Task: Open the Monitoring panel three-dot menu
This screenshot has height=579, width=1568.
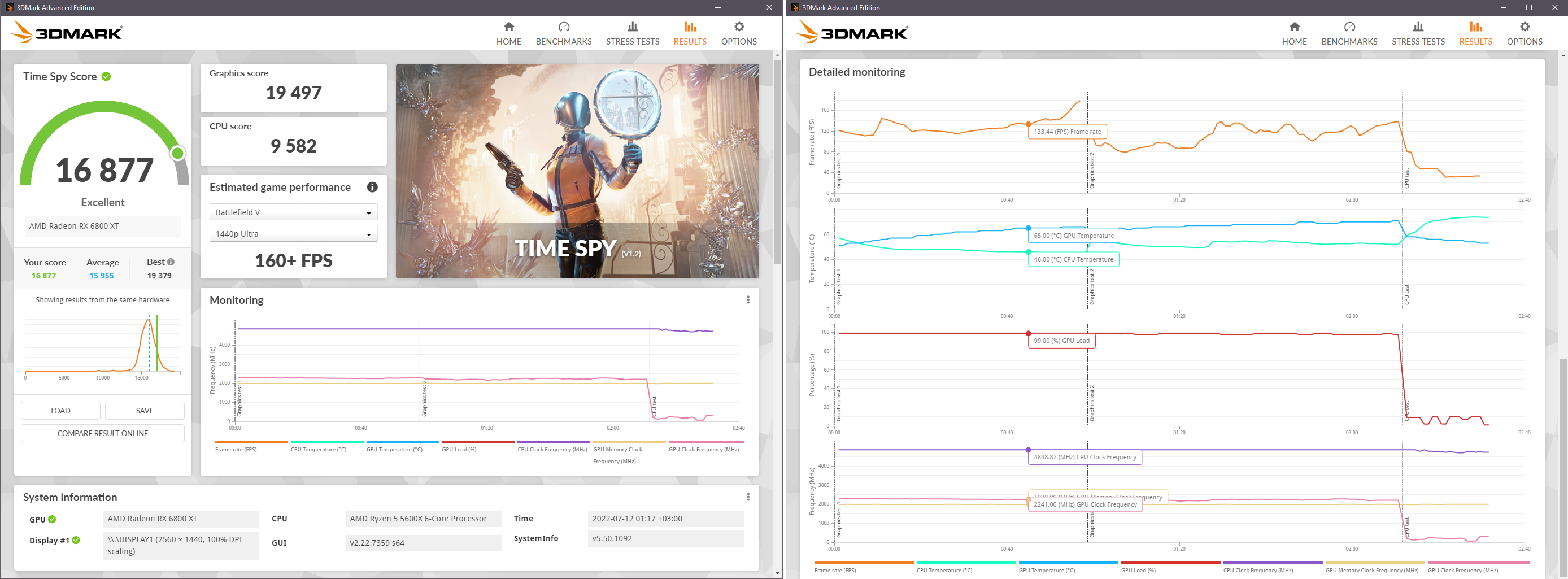Action: 748,299
